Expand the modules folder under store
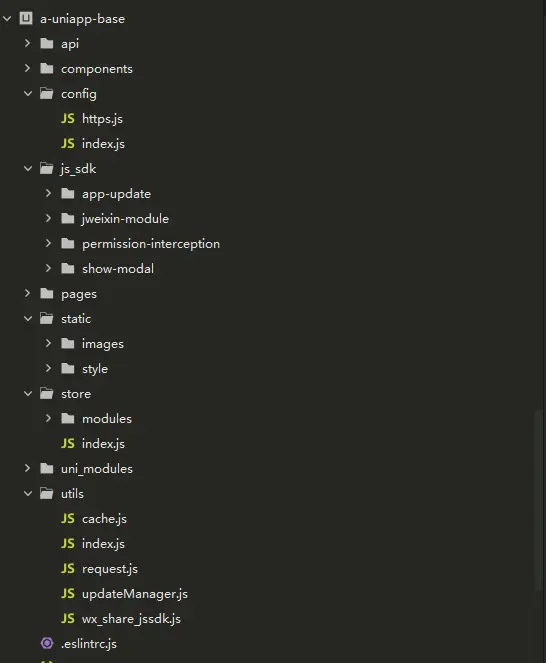This screenshot has height=663, width=546. (48, 418)
